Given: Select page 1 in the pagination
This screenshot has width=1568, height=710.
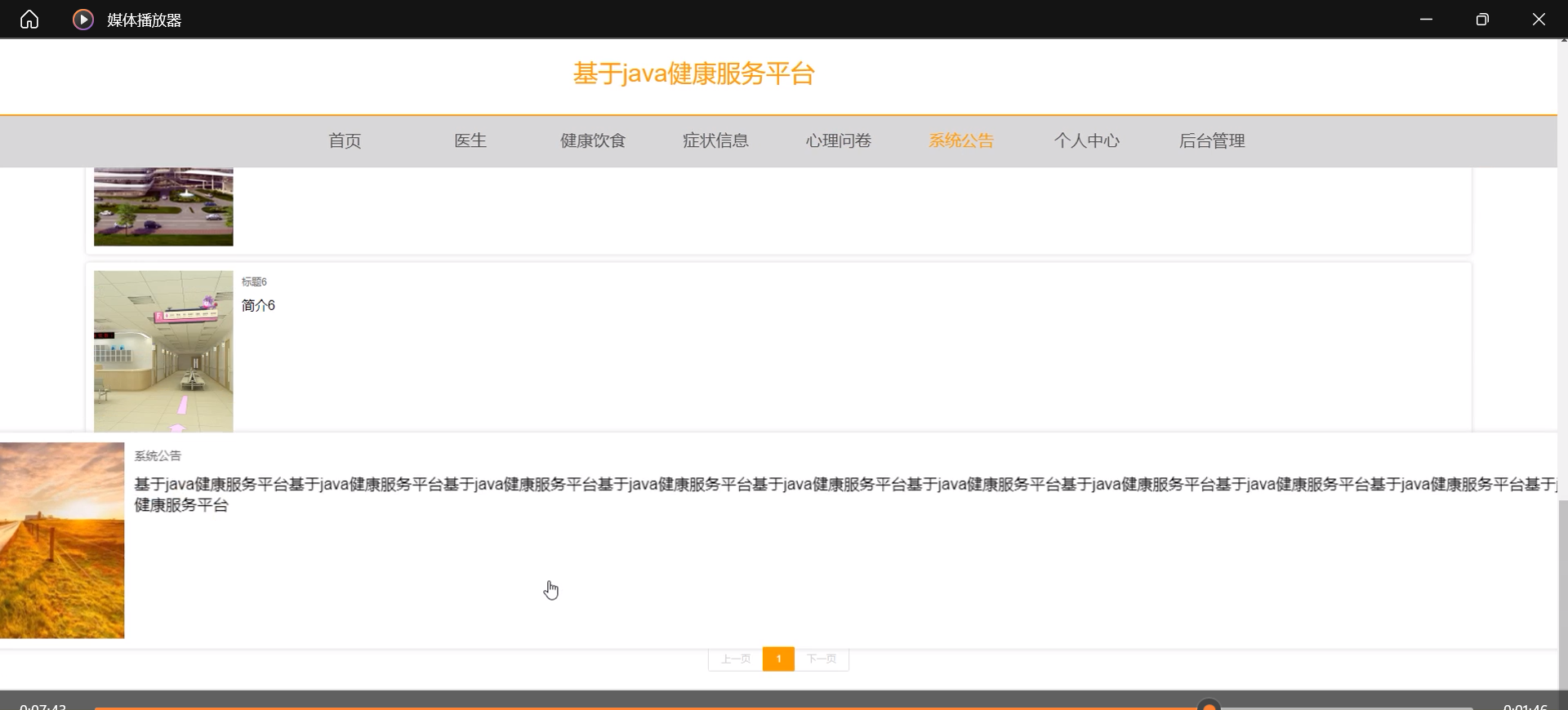Looking at the screenshot, I should (778, 659).
